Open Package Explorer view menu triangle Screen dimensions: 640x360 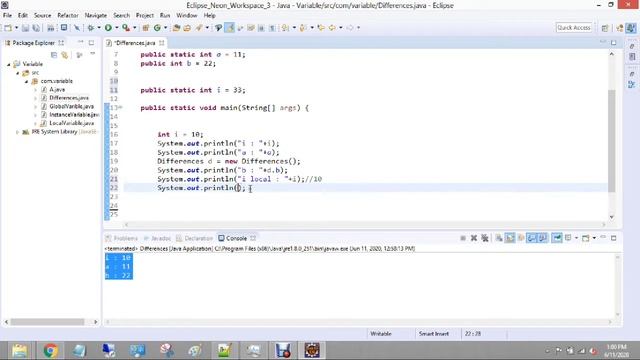coord(93,54)
